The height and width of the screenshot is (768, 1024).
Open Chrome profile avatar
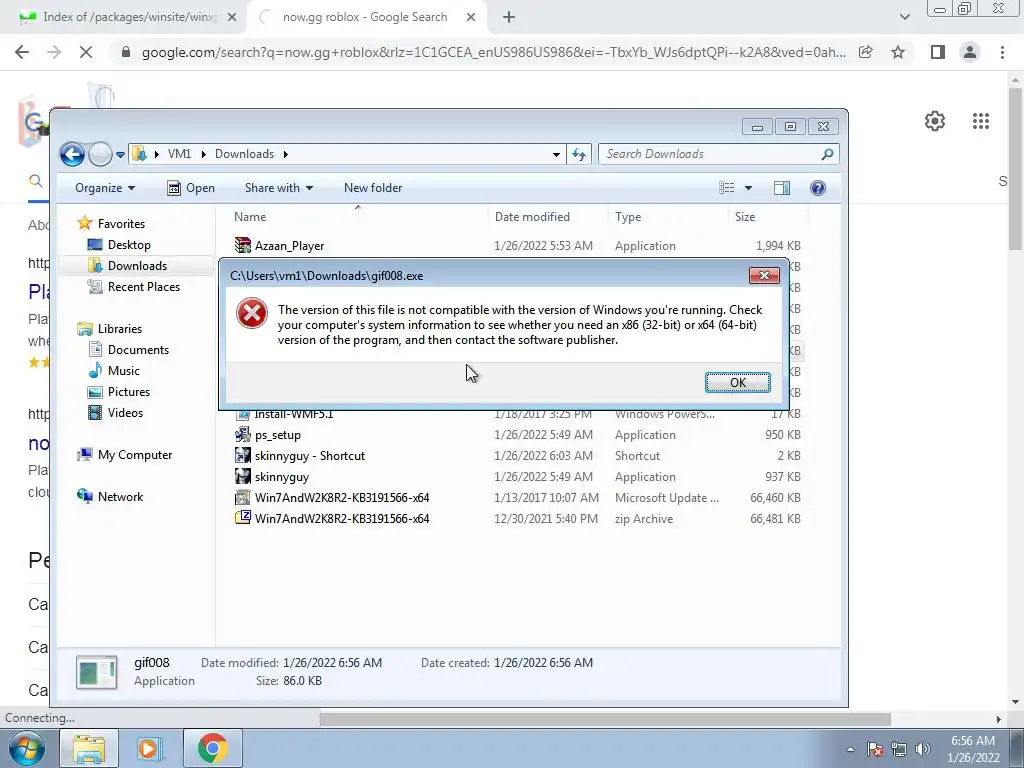(970, 52)
